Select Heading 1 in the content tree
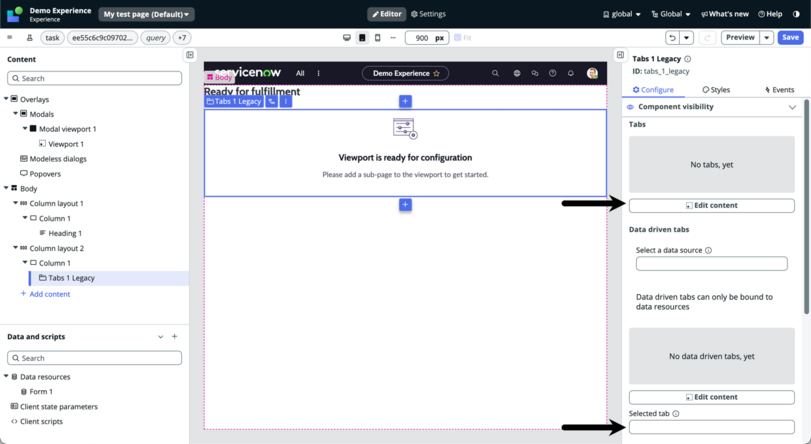The image size is (811, 444). [65, 233]
